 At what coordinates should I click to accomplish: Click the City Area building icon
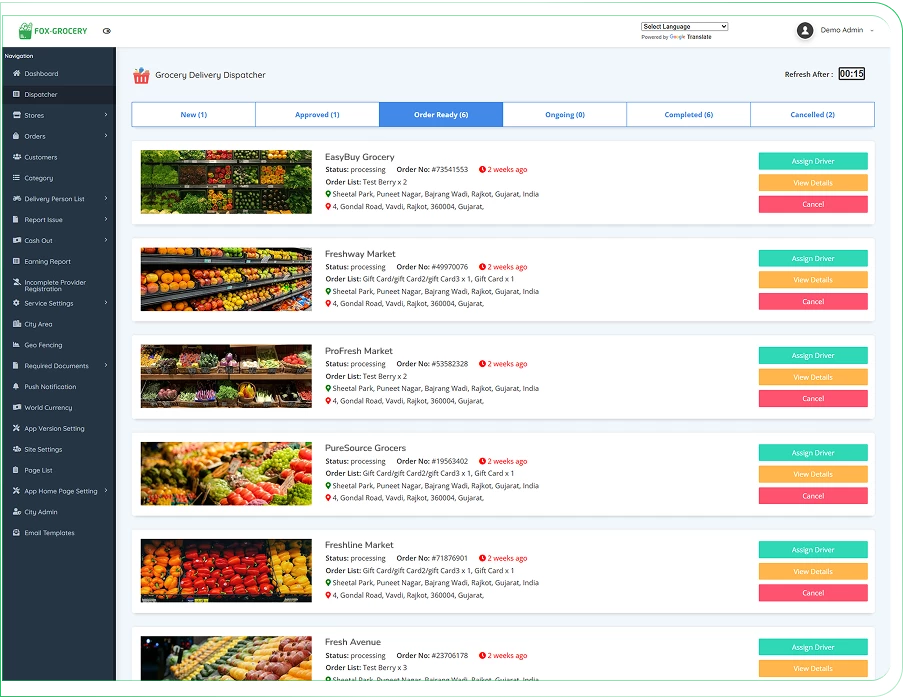click(16, 324)
